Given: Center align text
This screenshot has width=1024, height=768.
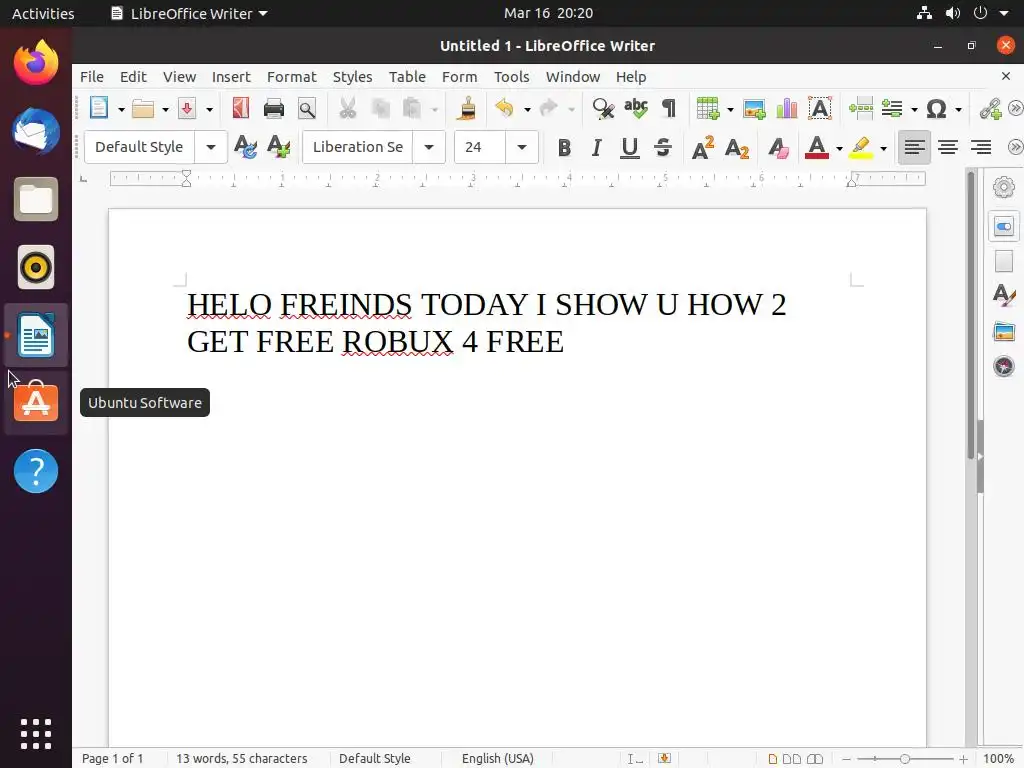Looking at the screenshot, I should point(948,147).
